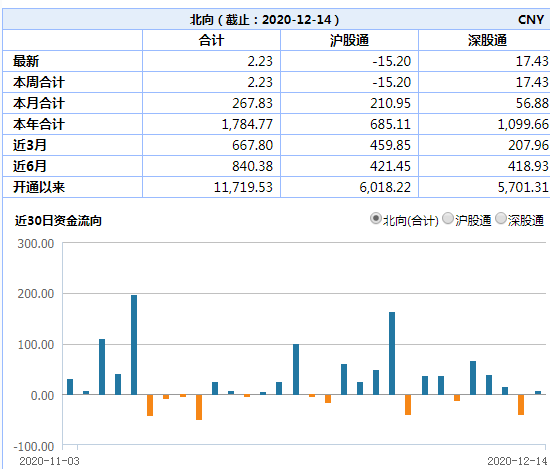Click the 本周合计 row label
Image resolution: width=550 pixels, height=469 pixels.
[39, 82]
